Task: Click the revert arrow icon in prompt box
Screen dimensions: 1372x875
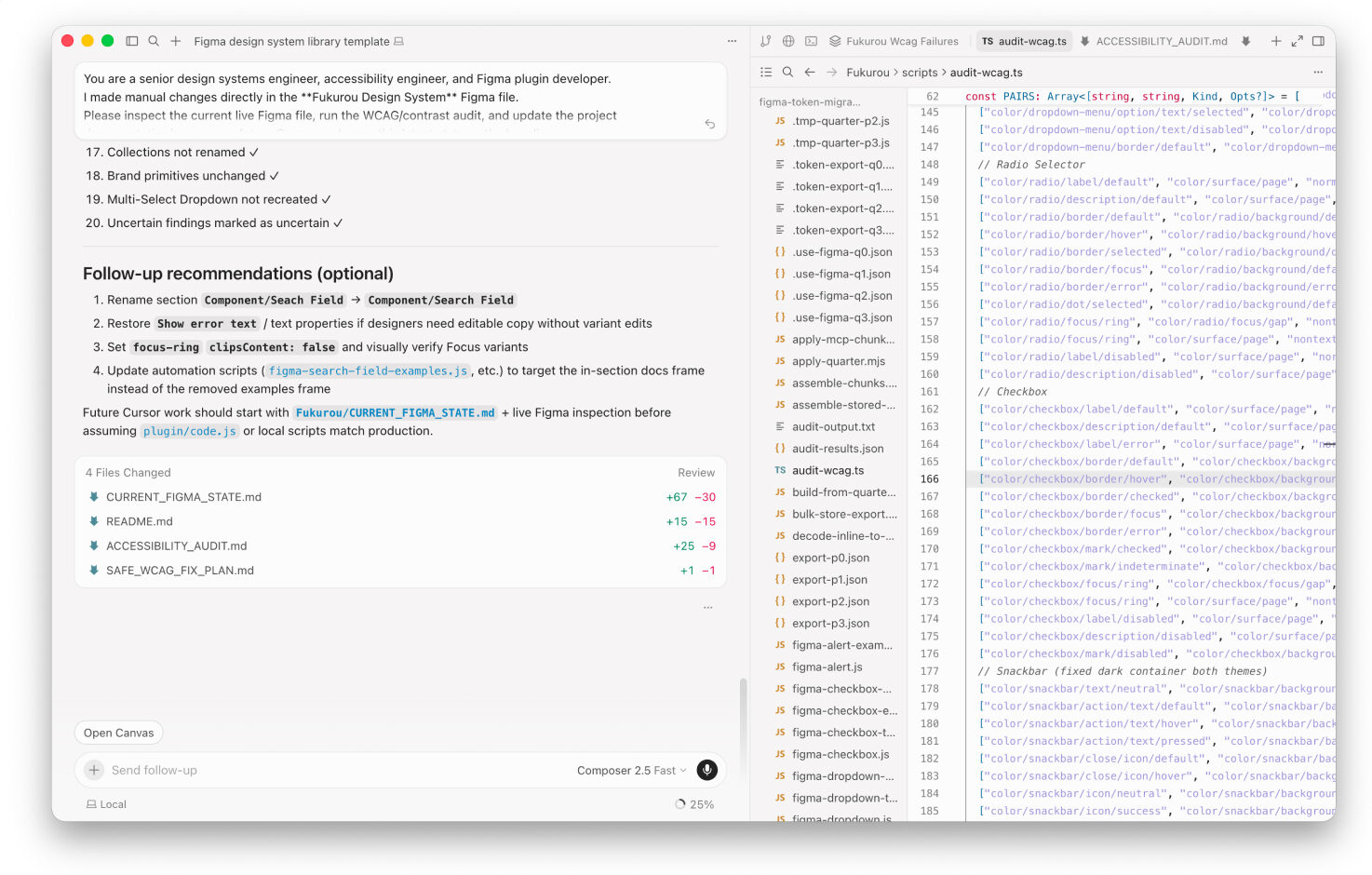Action: (x=709, y=124)
